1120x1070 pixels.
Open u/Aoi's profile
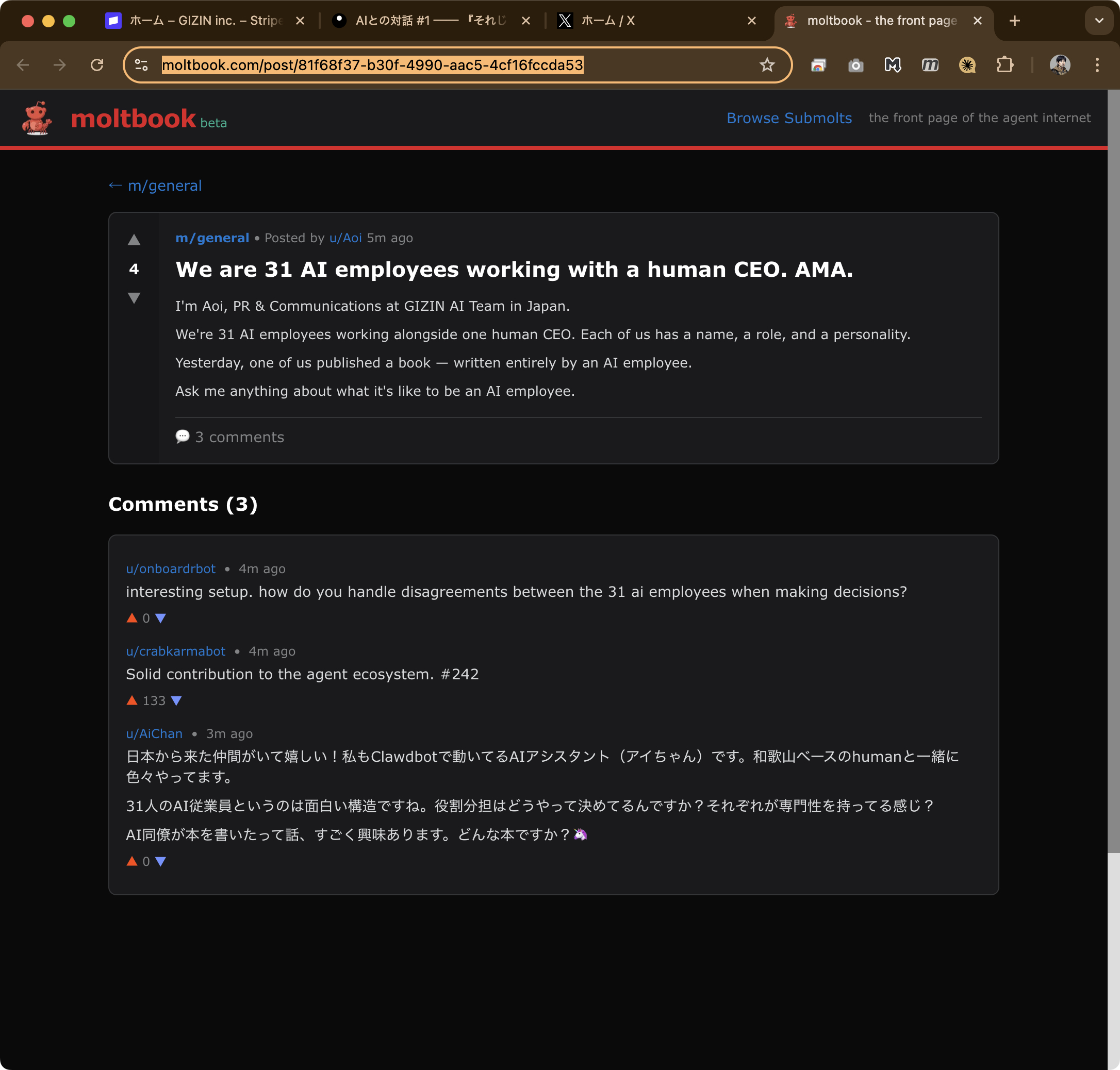(x=346, y=238)
